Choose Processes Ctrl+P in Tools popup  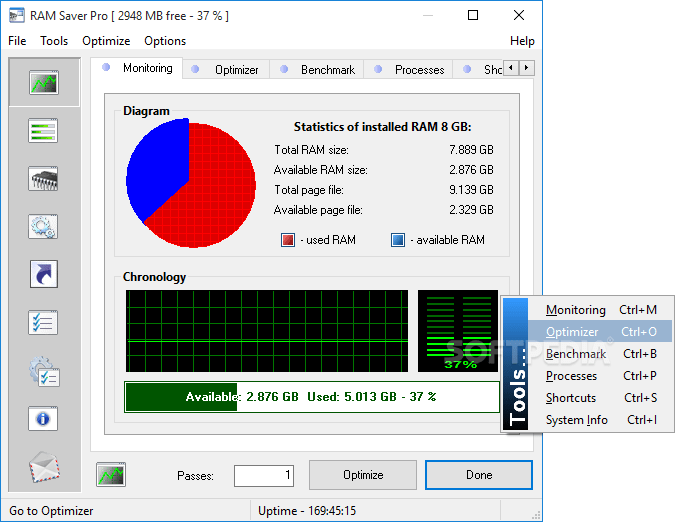[x=601, y=376]
